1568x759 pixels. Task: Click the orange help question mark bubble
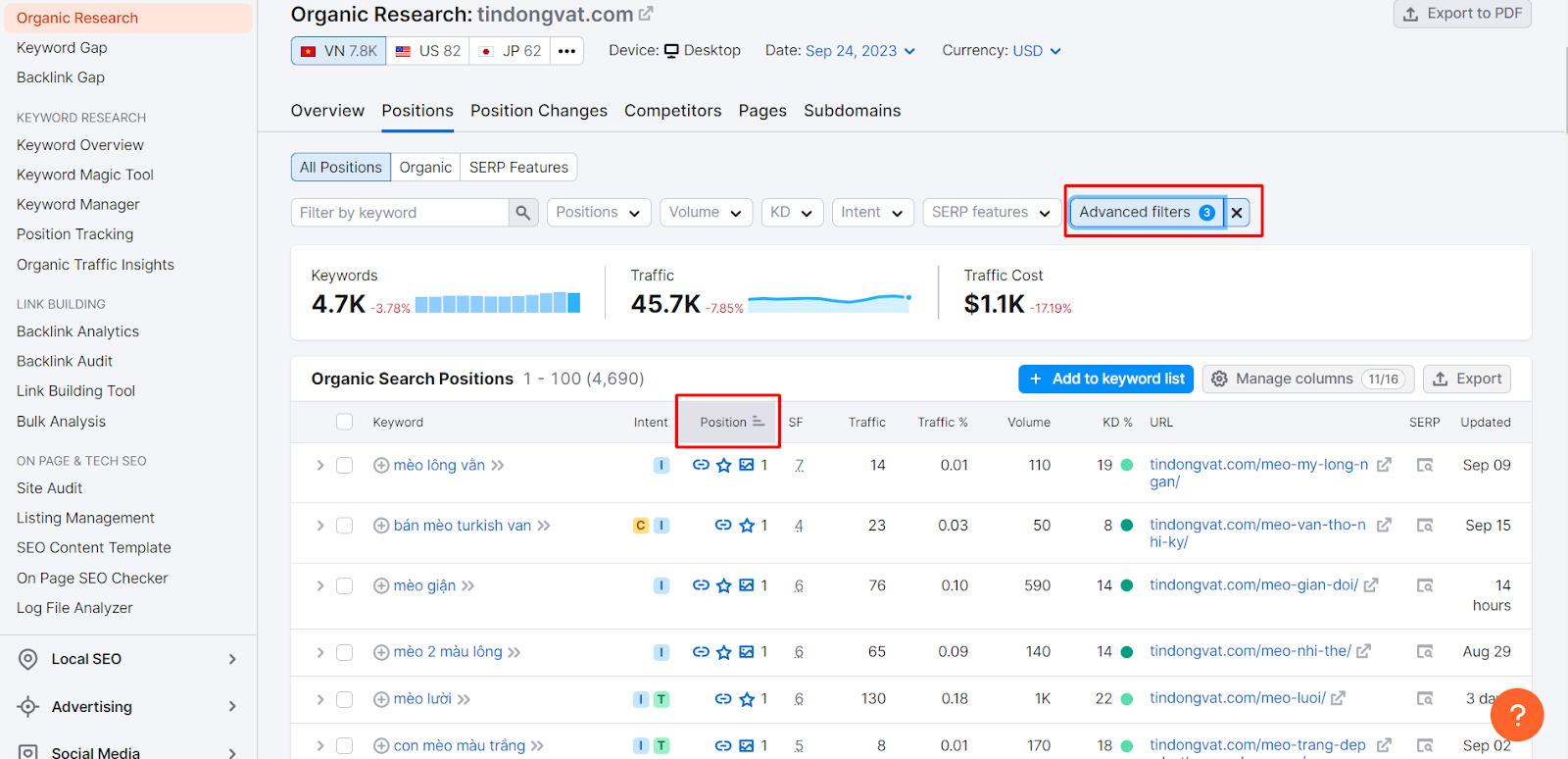coord(1517,715)
